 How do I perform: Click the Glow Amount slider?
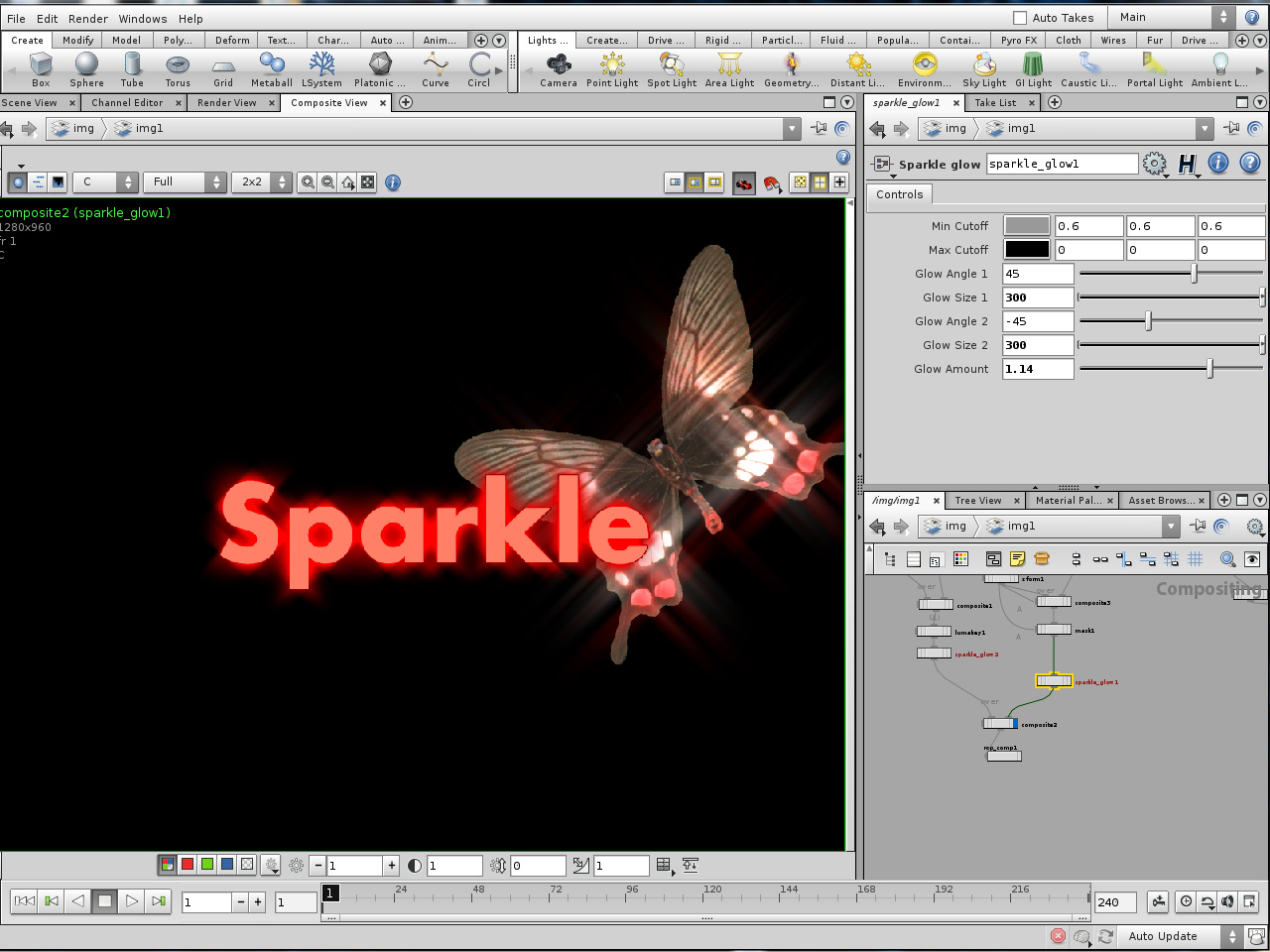click(1209, 368)
